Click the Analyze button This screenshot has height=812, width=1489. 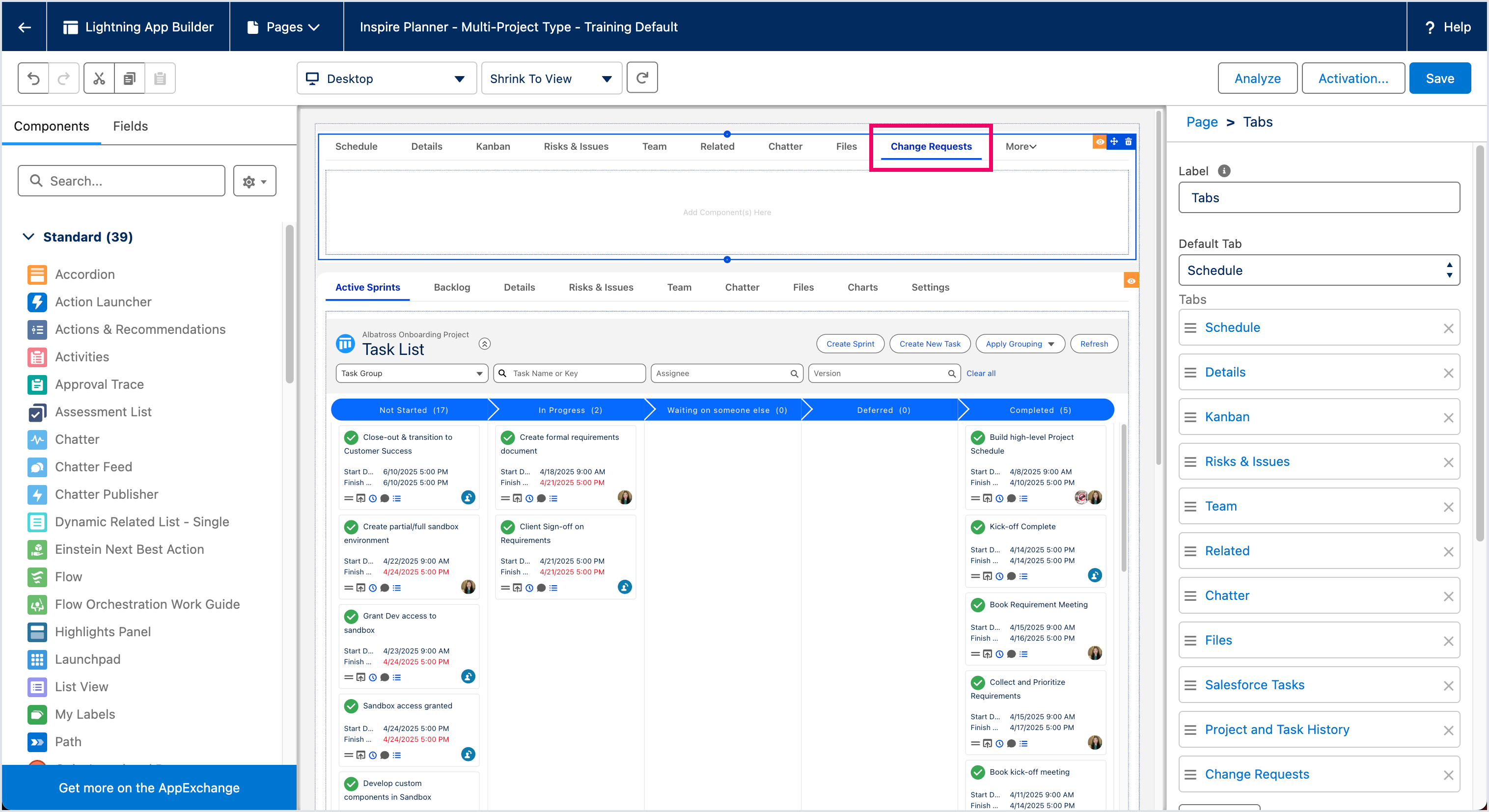tap(1257, 78)
